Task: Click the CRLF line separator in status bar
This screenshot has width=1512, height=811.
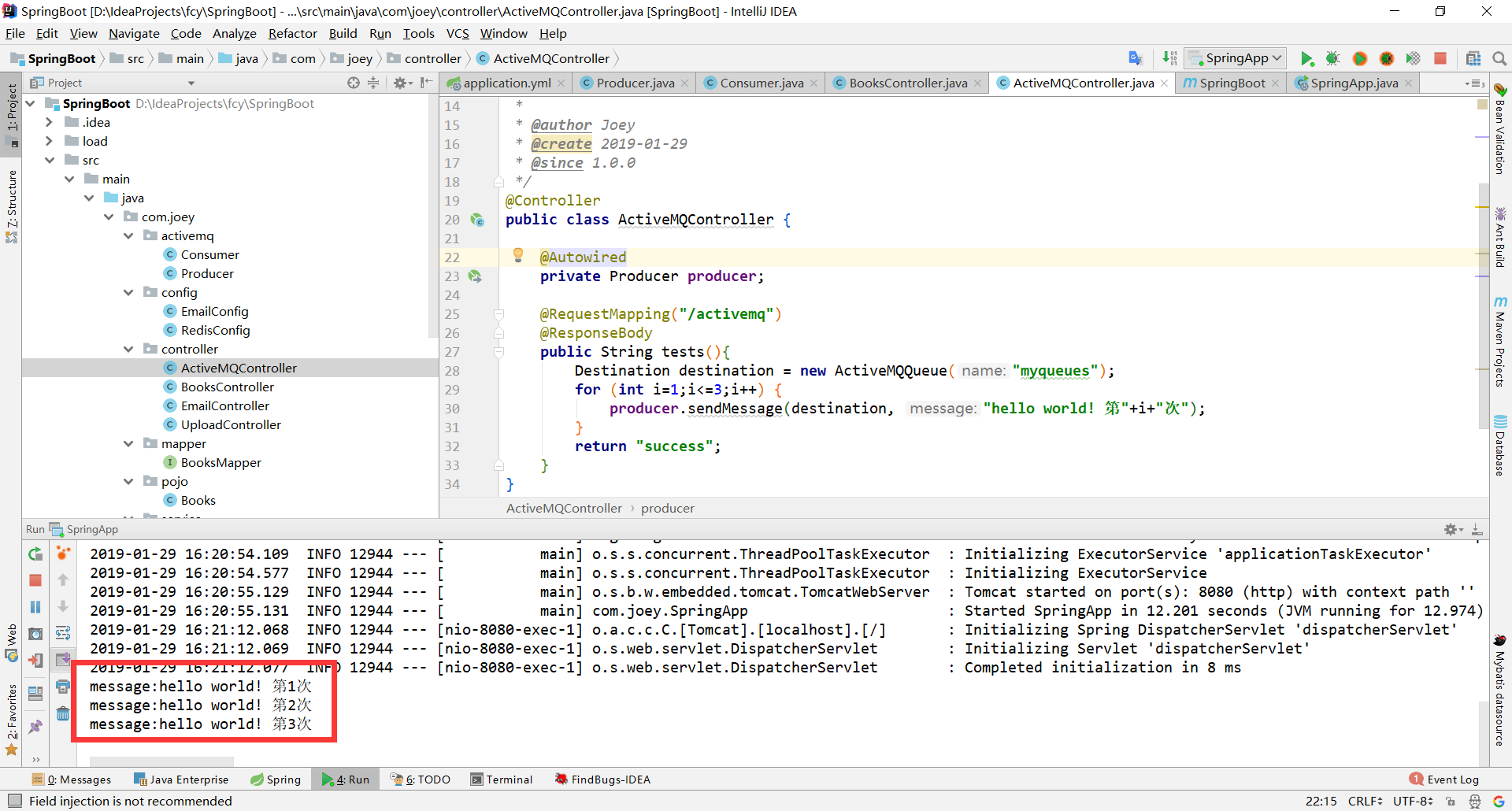Action: (1365, 801)
